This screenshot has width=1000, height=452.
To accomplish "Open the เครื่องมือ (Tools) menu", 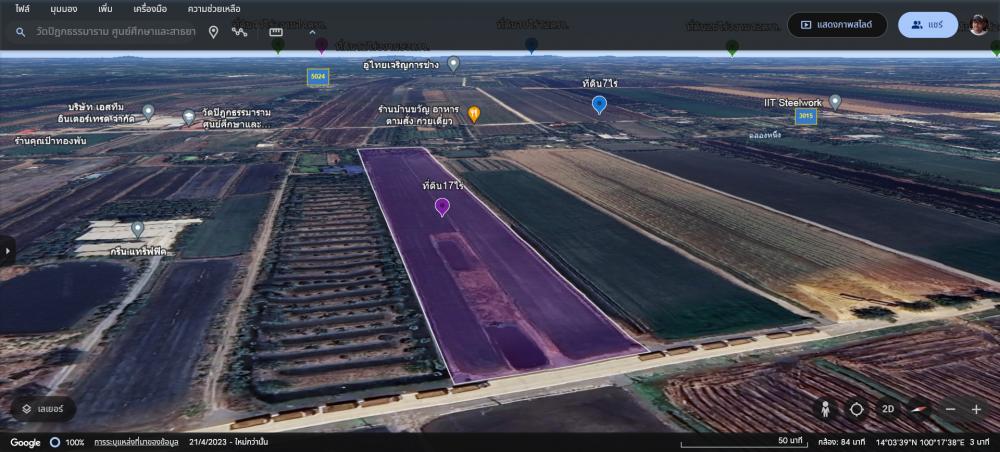I will [150, 9].
